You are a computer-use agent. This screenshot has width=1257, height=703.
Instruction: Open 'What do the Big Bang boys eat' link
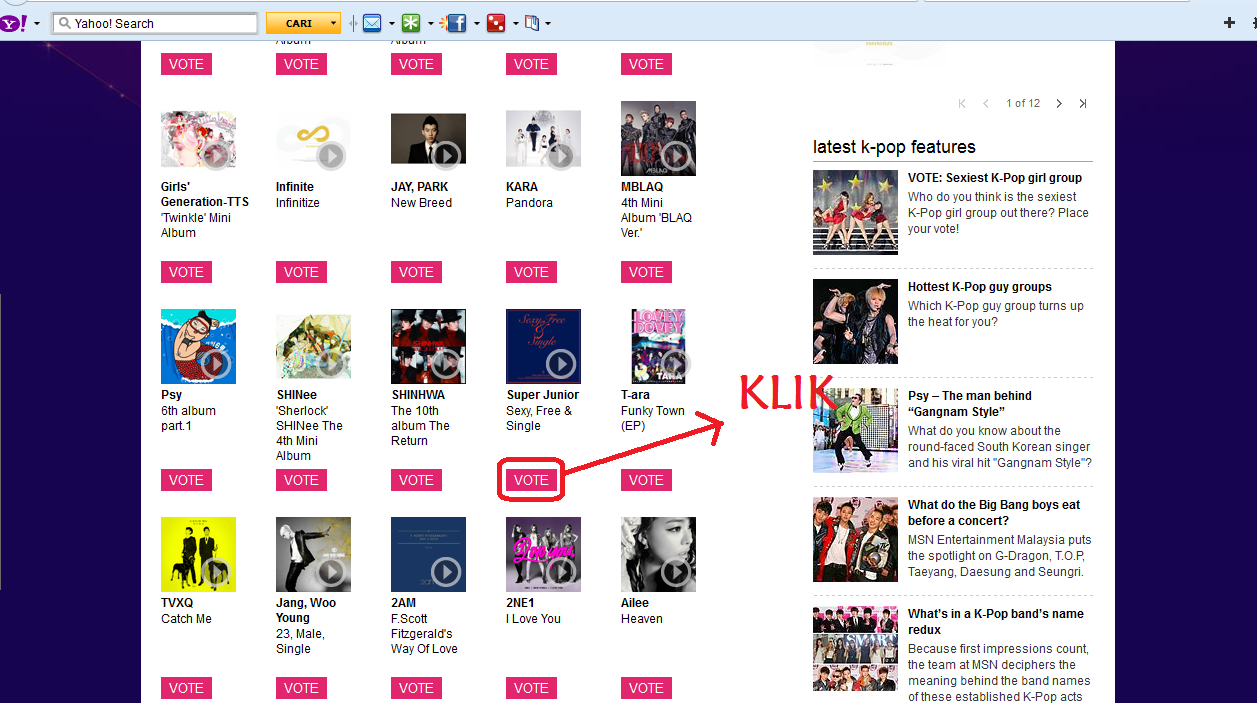point(994,513)
